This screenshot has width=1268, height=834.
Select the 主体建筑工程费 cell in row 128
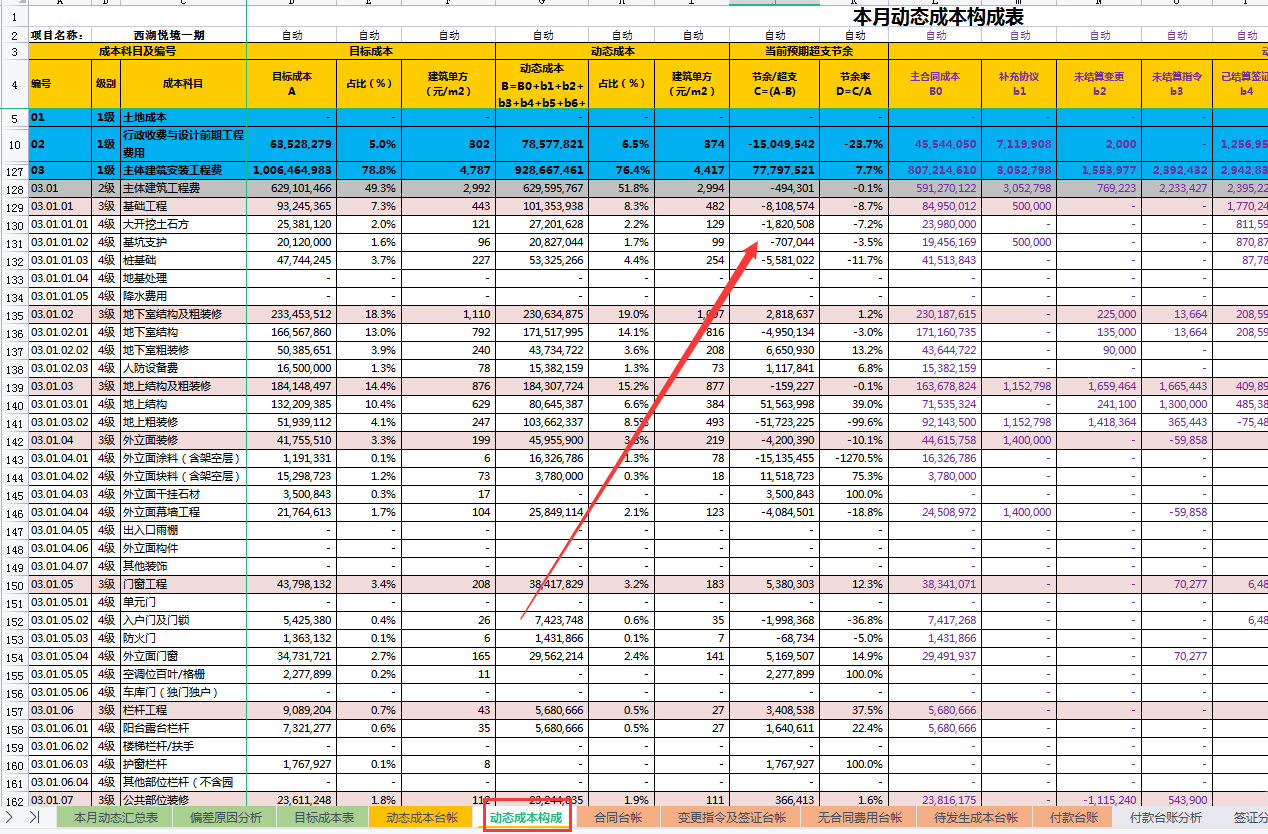coord(182,188)
